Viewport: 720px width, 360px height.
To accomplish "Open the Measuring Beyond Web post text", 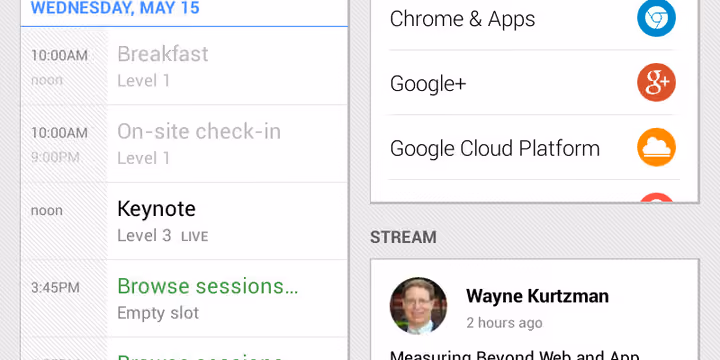I will click(514, 355).
